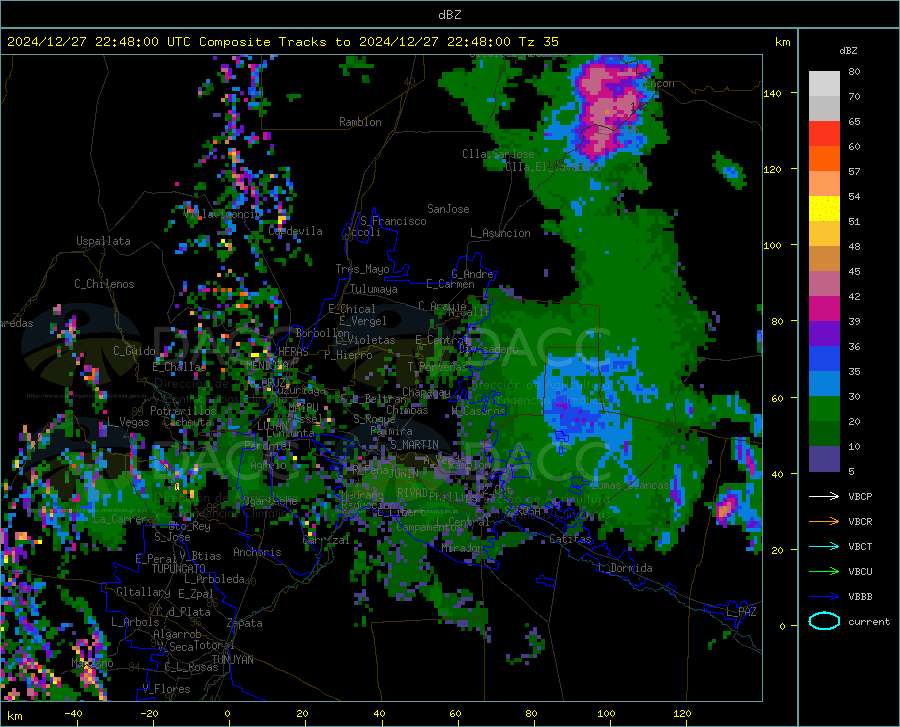The image size is (900, 727).
Task: Click the C_Chilenos place label
Action: (x=104, y=284)
